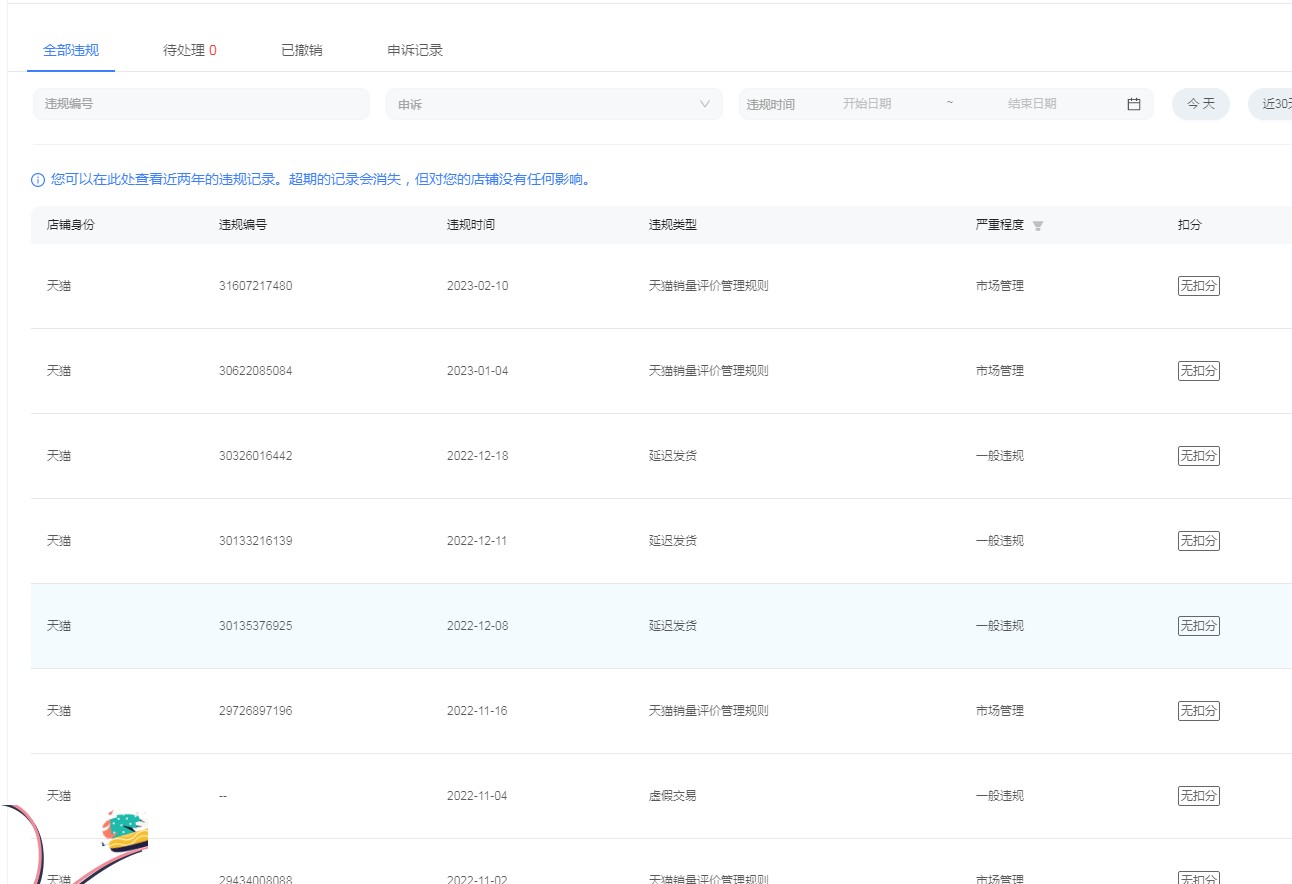Click 市场管理 in 31607217480 row
This screenshot has height=884, width=1292.
coord(1000,286)
